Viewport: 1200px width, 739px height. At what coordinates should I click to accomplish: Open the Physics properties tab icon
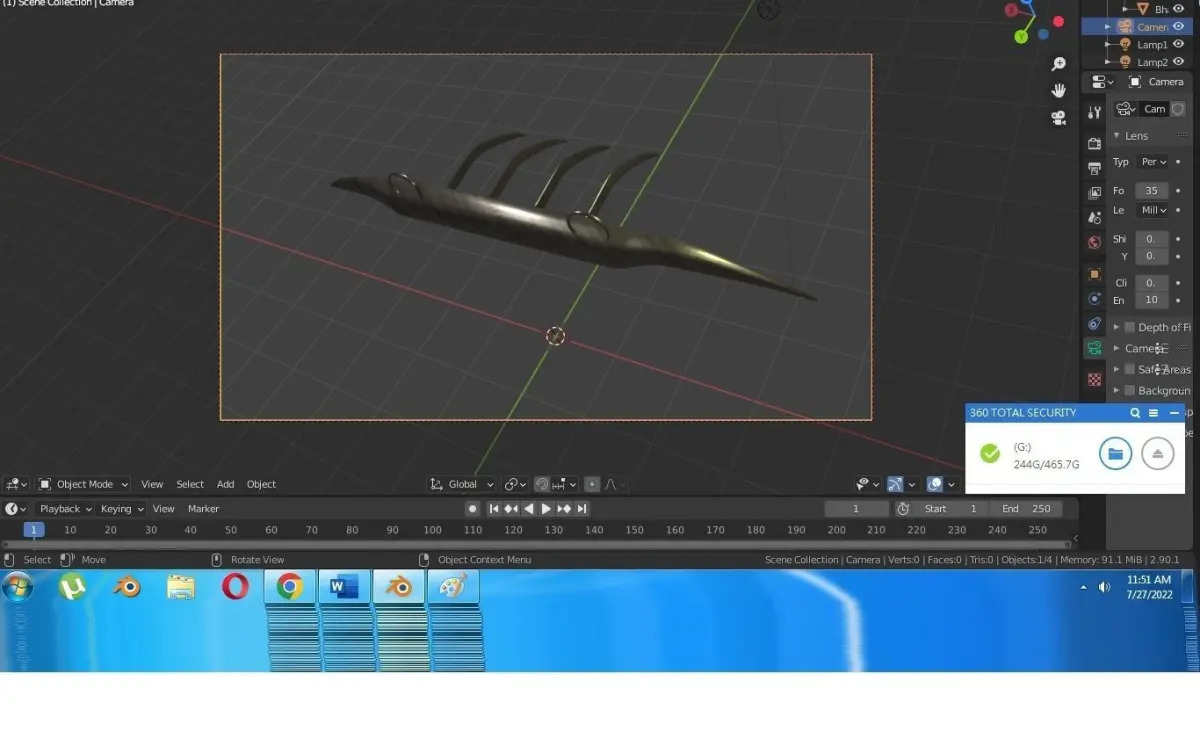[1094, 299]
